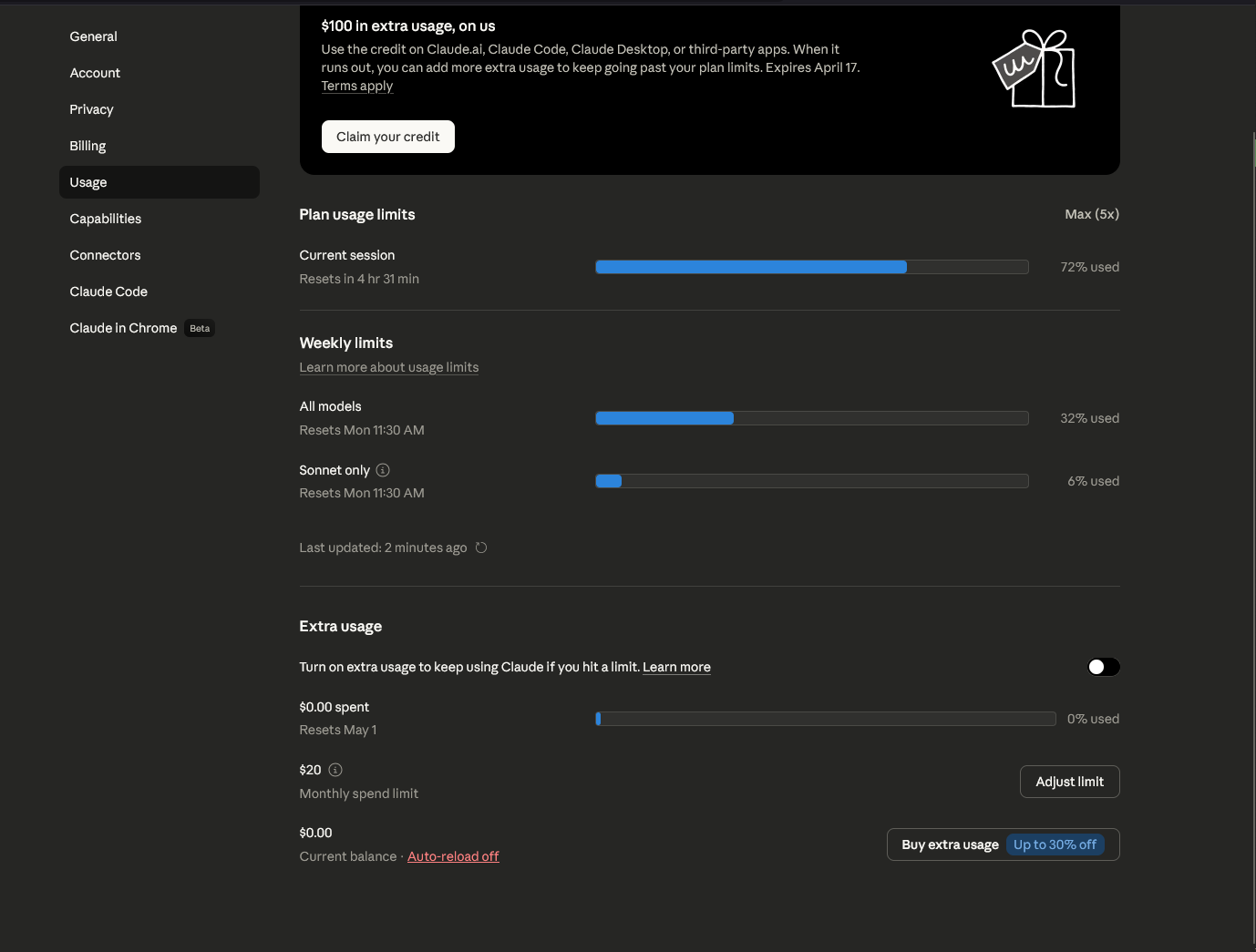Open Learn more about usage limits link
The height and width of the screenshot is (952, 1256).
(x=389, y=367)
